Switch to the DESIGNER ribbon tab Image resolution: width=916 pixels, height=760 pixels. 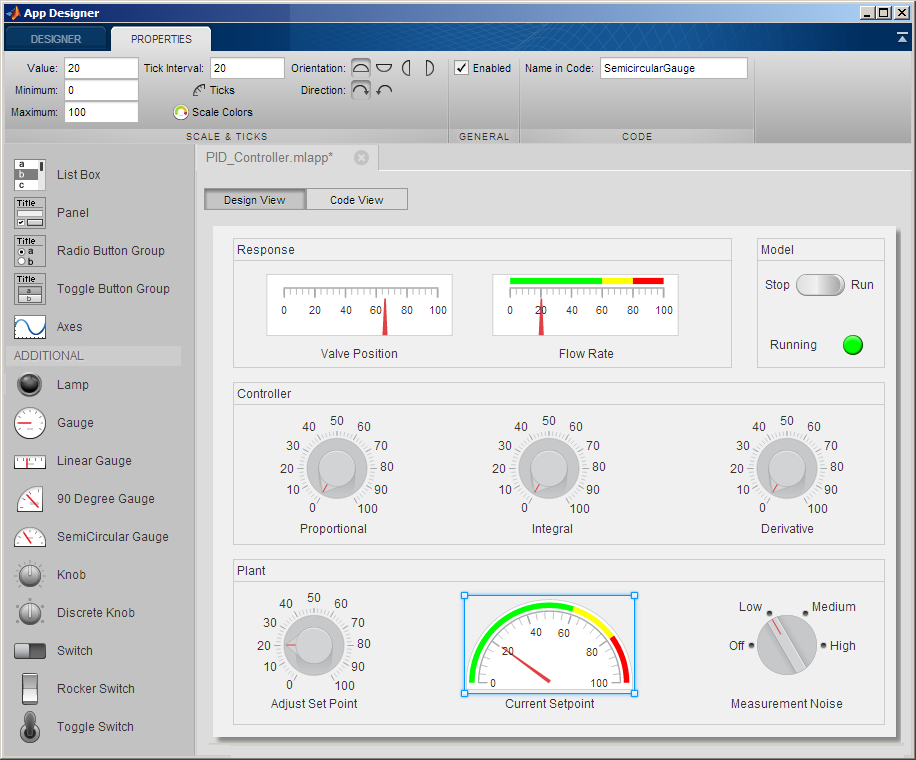coord(55,39)
